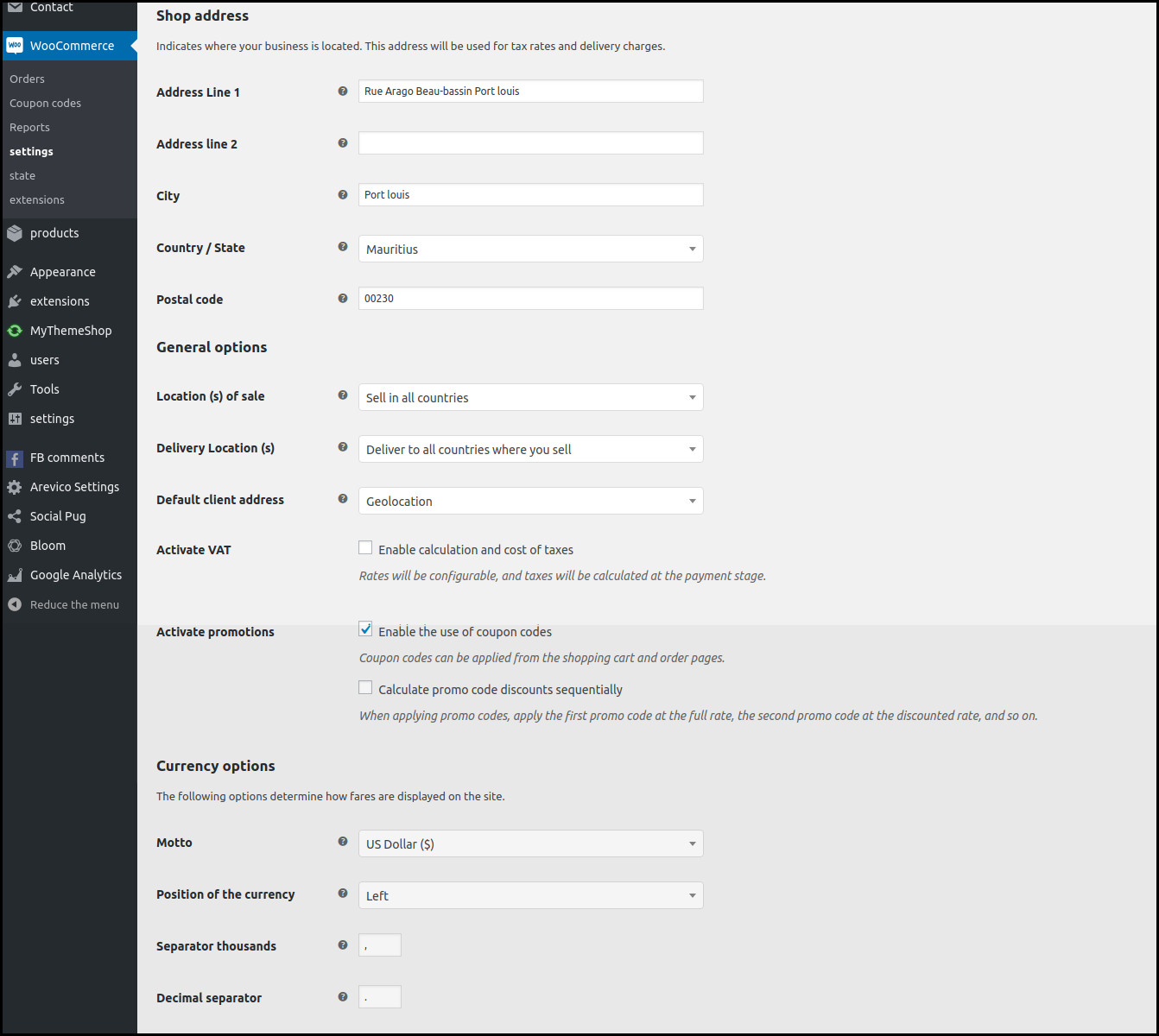The height and width of the screenshot is (1036, 1159).
Task: Click the FB comments Facebook icon
Action: (x=15, y=458)
